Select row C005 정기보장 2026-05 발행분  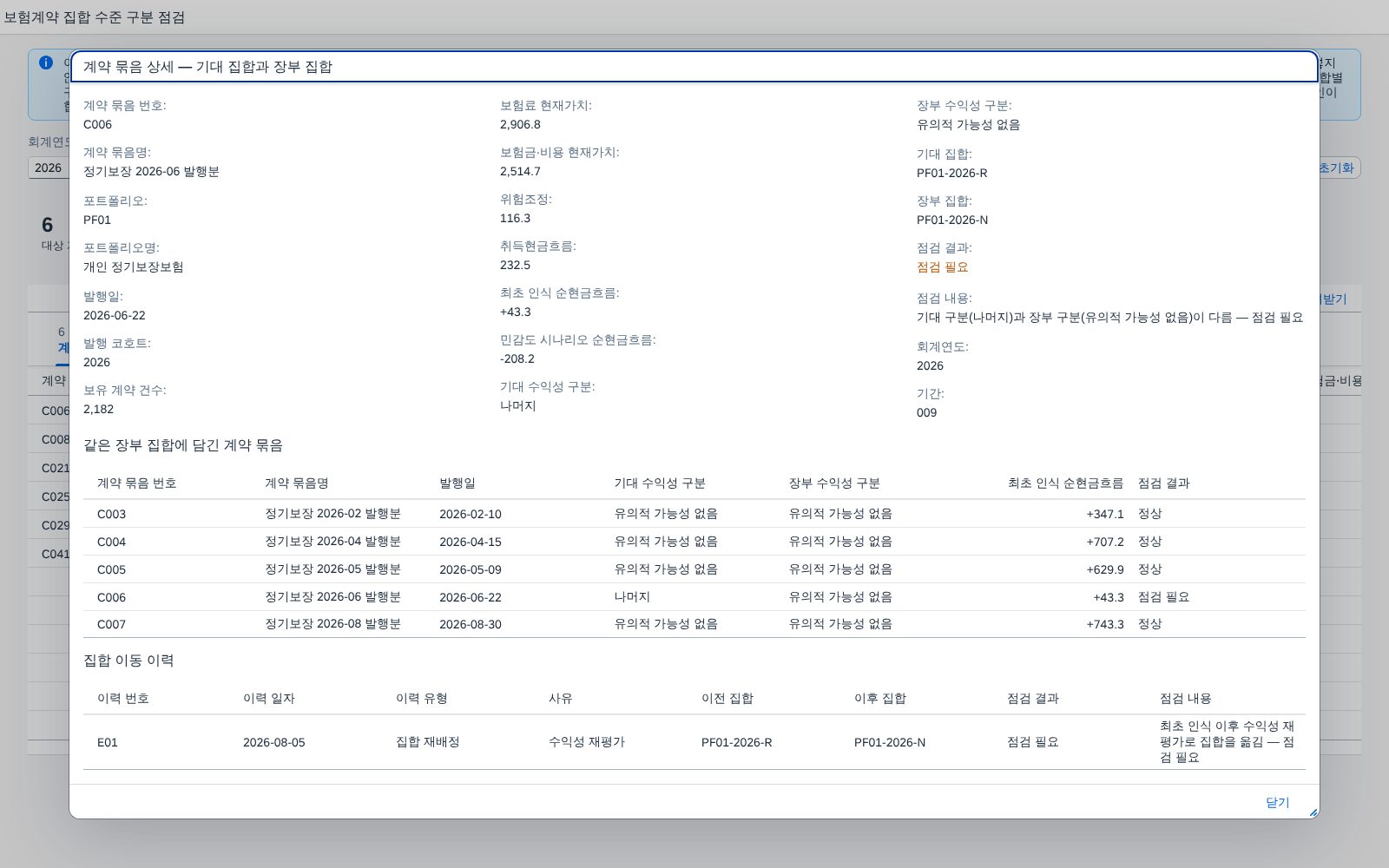[x=694, y=569]
